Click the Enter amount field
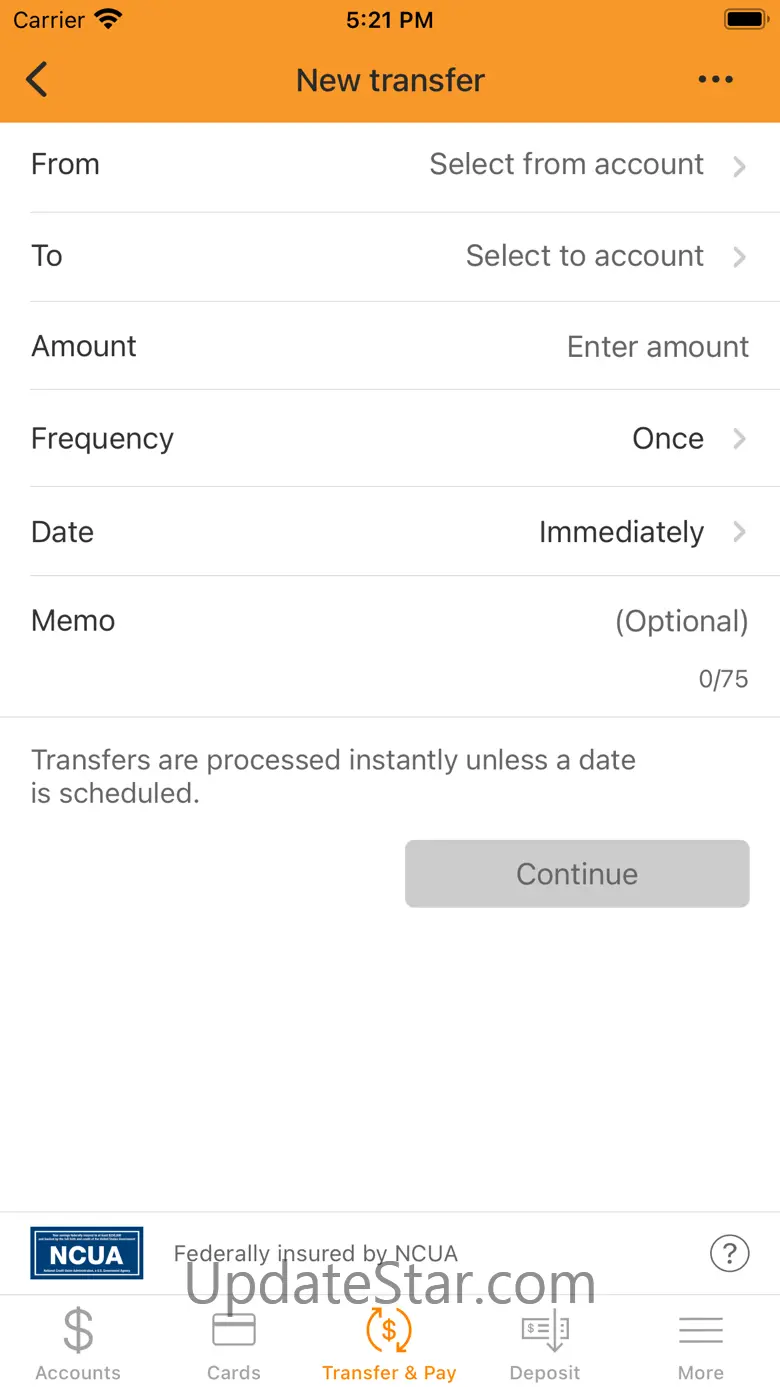This screenshot has width=780, height=1387. [657, 347]
